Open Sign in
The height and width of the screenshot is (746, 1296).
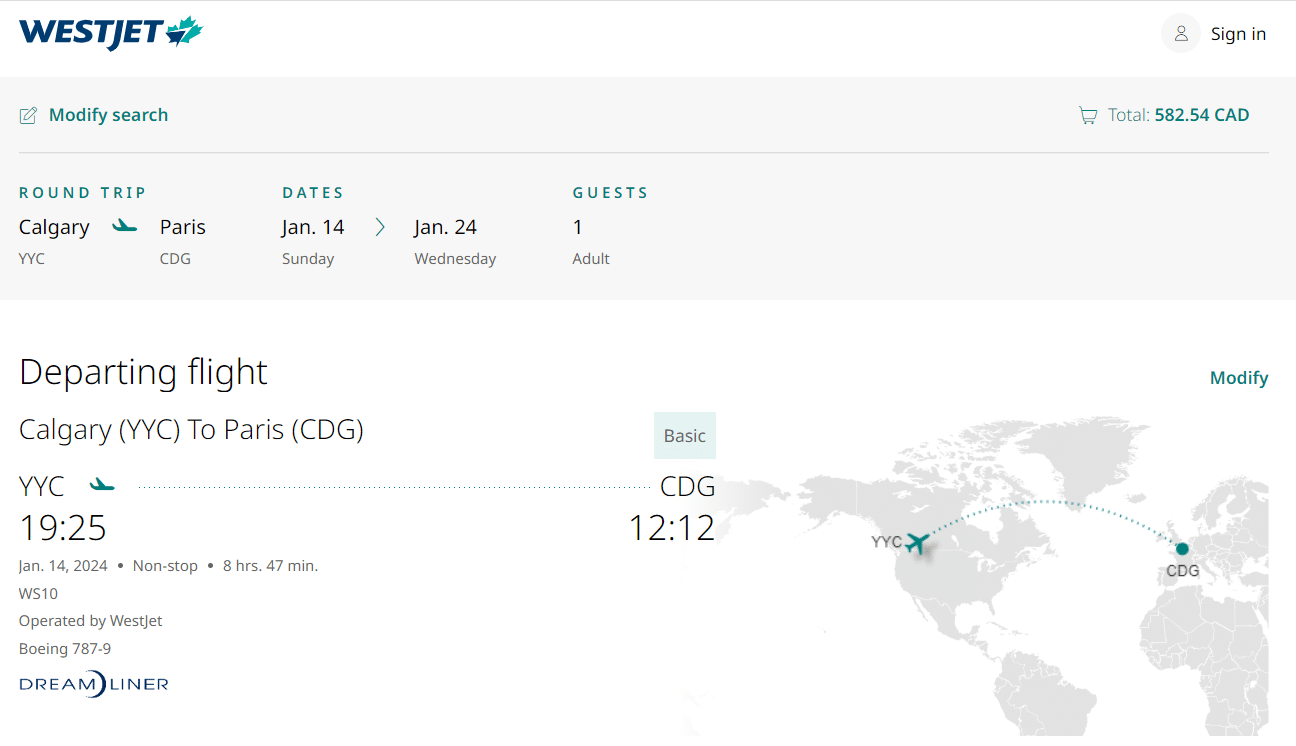(x=1238, y=34)
